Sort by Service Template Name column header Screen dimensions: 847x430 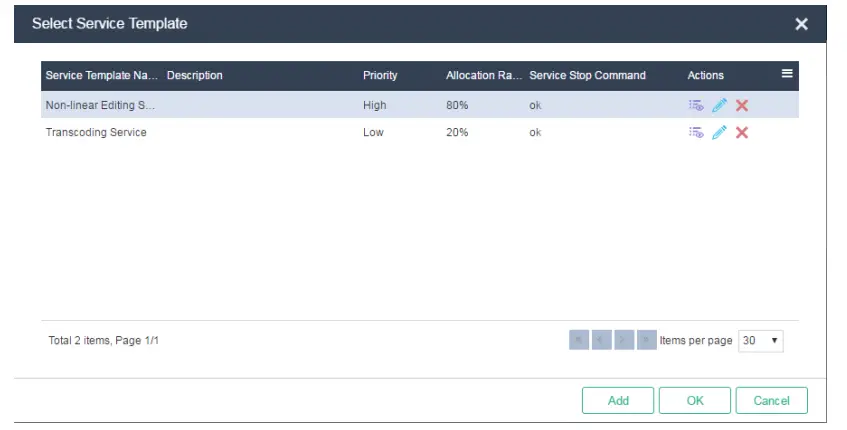(x=102, y=76)
